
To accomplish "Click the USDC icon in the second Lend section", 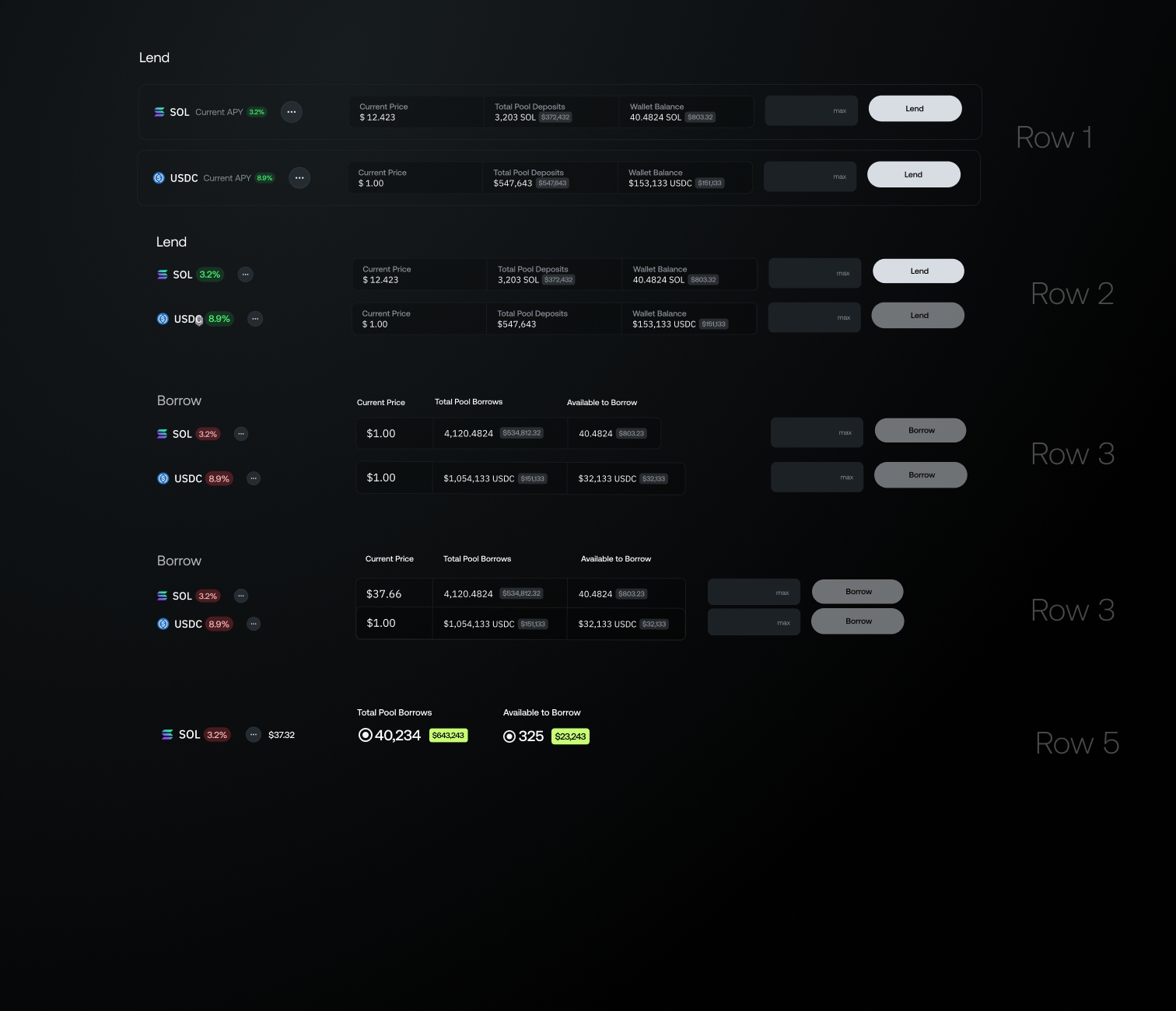I will (163, 319).
